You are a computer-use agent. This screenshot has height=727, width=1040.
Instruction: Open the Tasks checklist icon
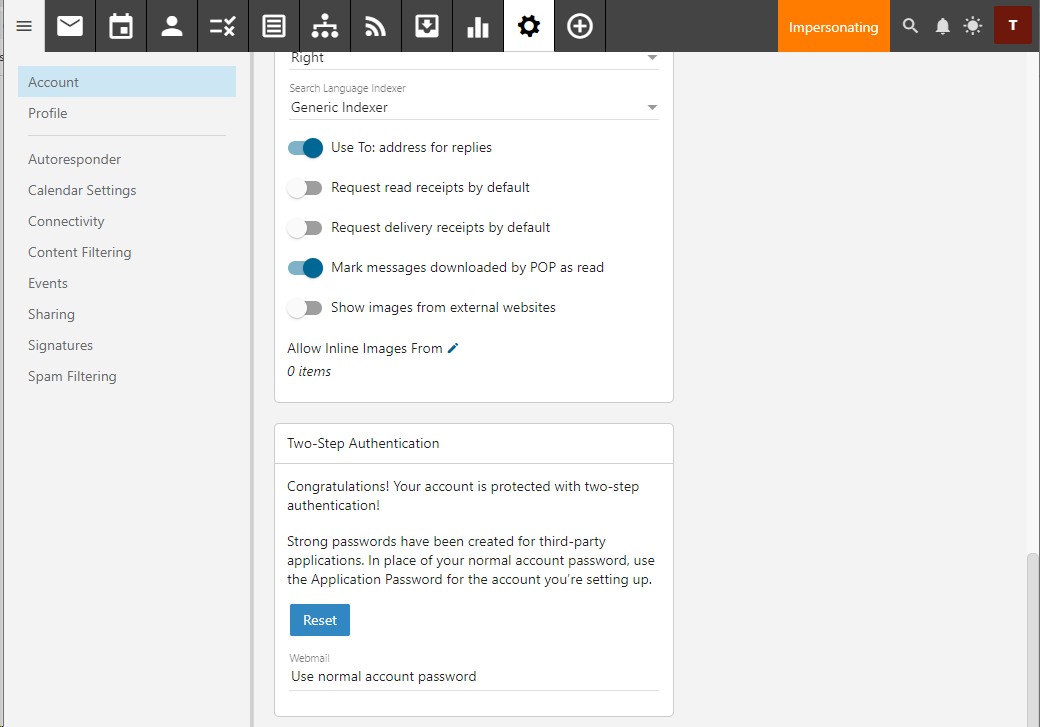[x=222, y=26]
